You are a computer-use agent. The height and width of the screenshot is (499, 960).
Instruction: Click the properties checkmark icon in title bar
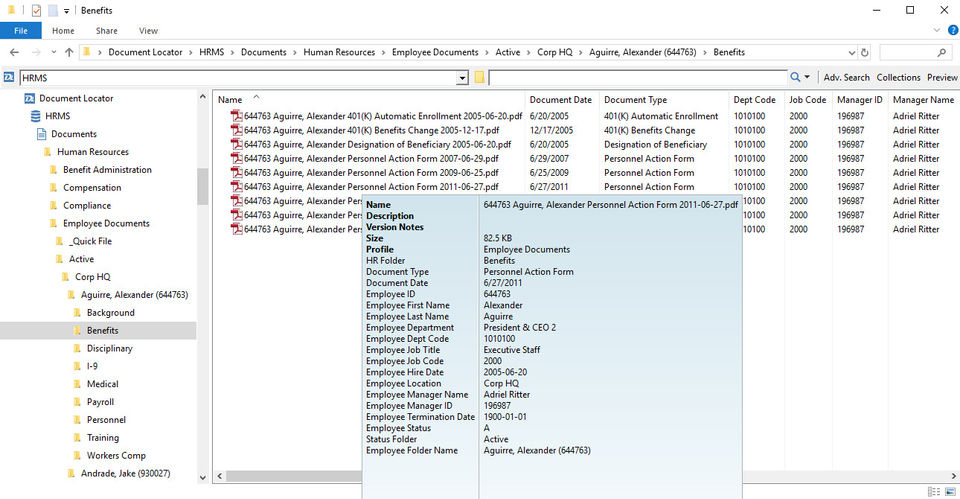(36, 10)
